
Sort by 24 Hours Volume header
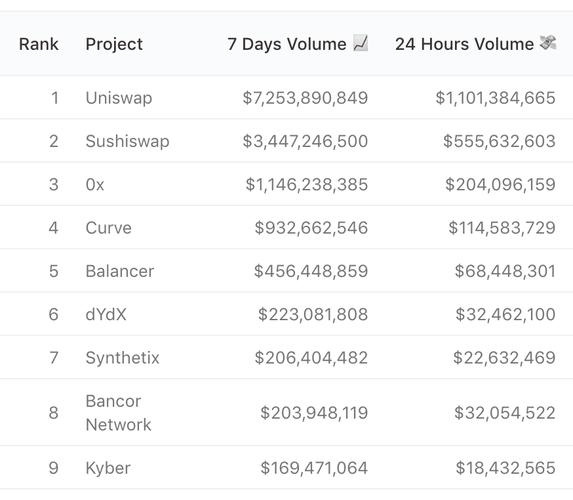tap(464, 44)
